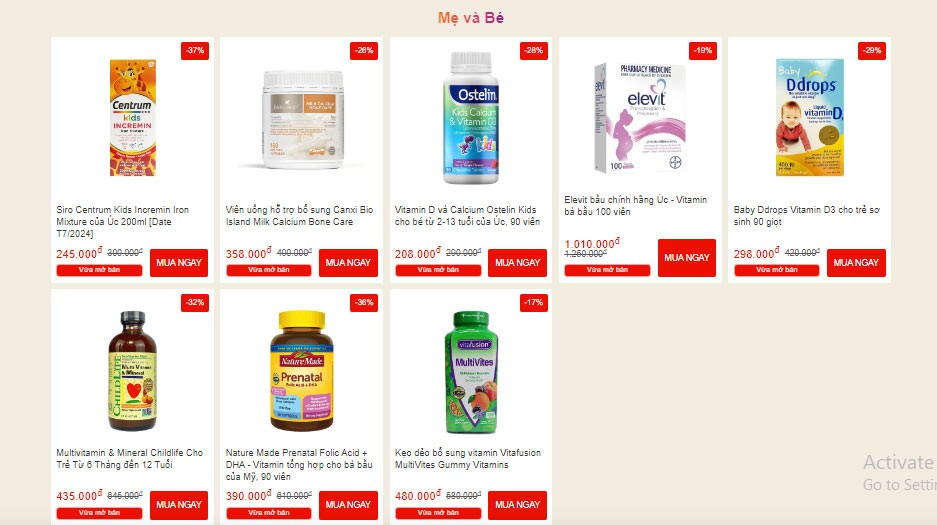Click MUA NGAY for Nature Made Prenatal

348,505
